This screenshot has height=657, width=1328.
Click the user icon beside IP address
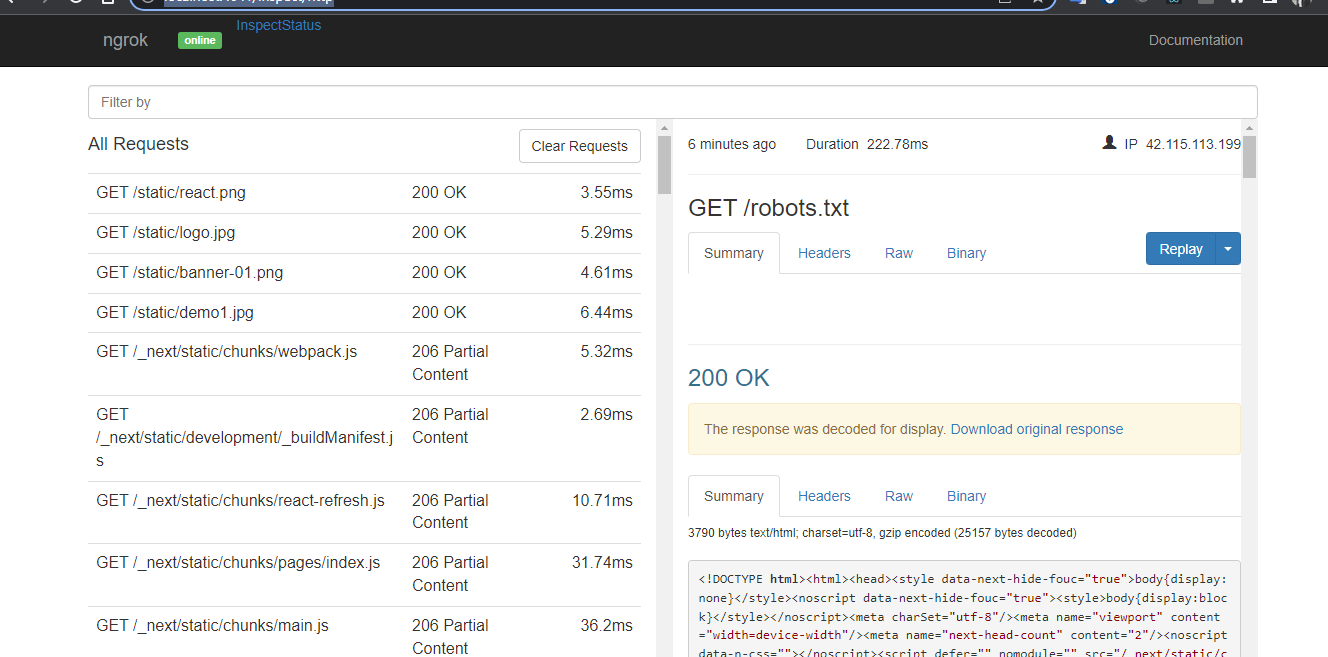[1109, 143]
